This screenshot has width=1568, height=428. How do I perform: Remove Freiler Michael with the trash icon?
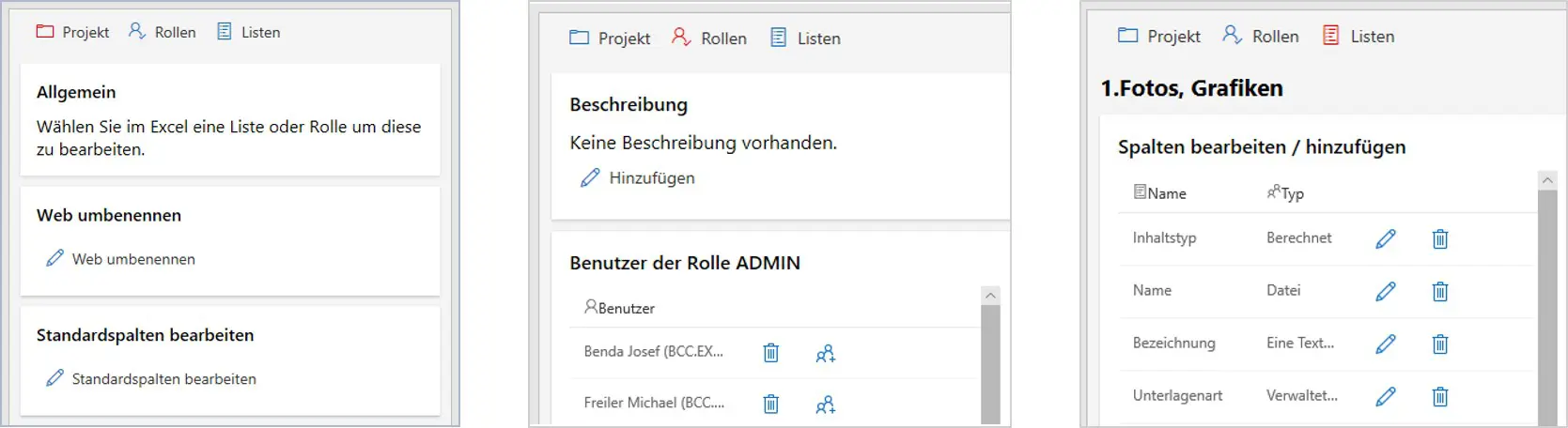[770, 404]
